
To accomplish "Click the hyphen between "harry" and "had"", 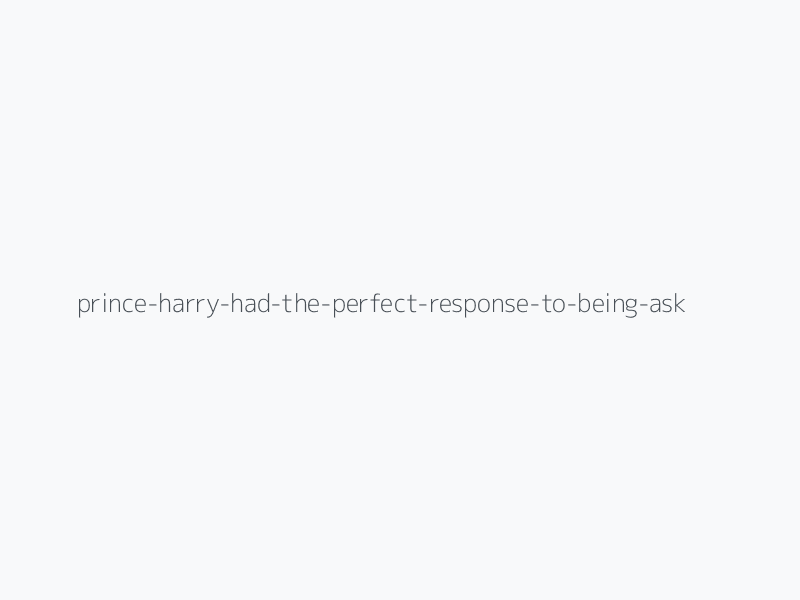I will [x=224, y=305].
